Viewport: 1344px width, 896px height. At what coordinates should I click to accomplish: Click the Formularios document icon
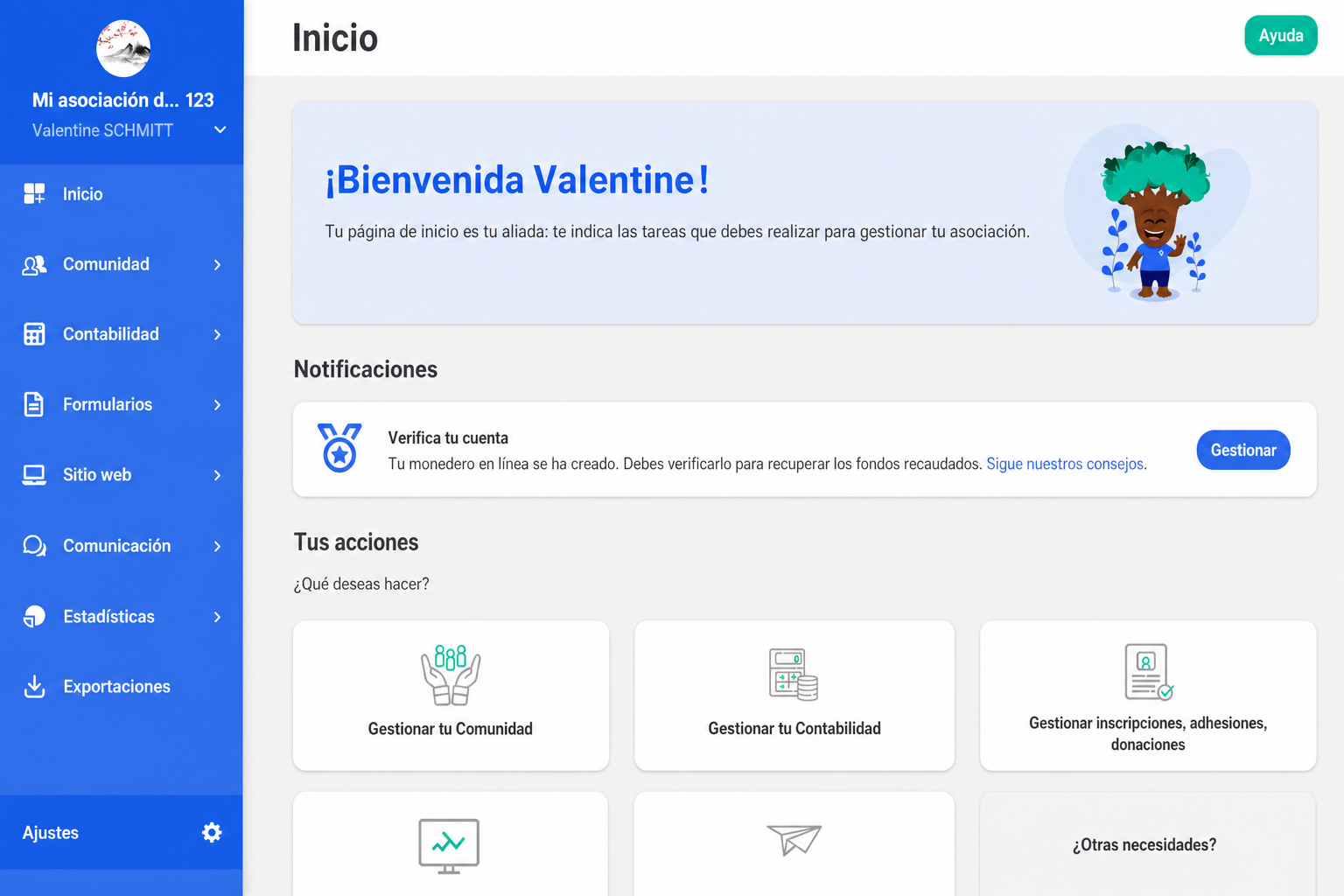tap(34, 404)
